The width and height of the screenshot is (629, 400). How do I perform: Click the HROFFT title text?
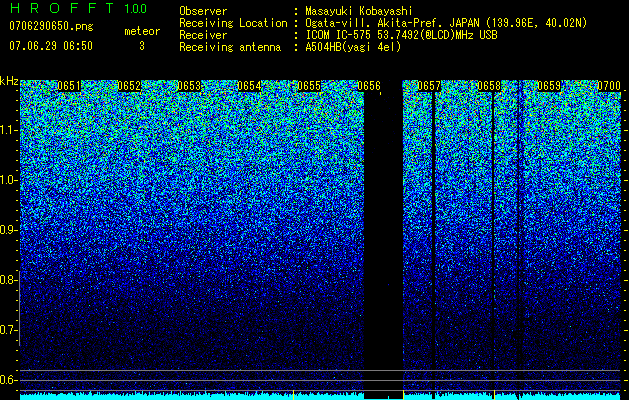(x=62, y=8)
